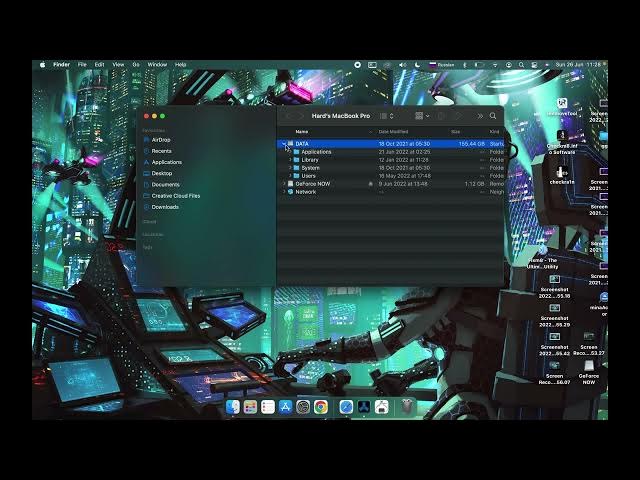Open Applications in Finder sidebar
The image size is (640, 480).
coord(167,162)
